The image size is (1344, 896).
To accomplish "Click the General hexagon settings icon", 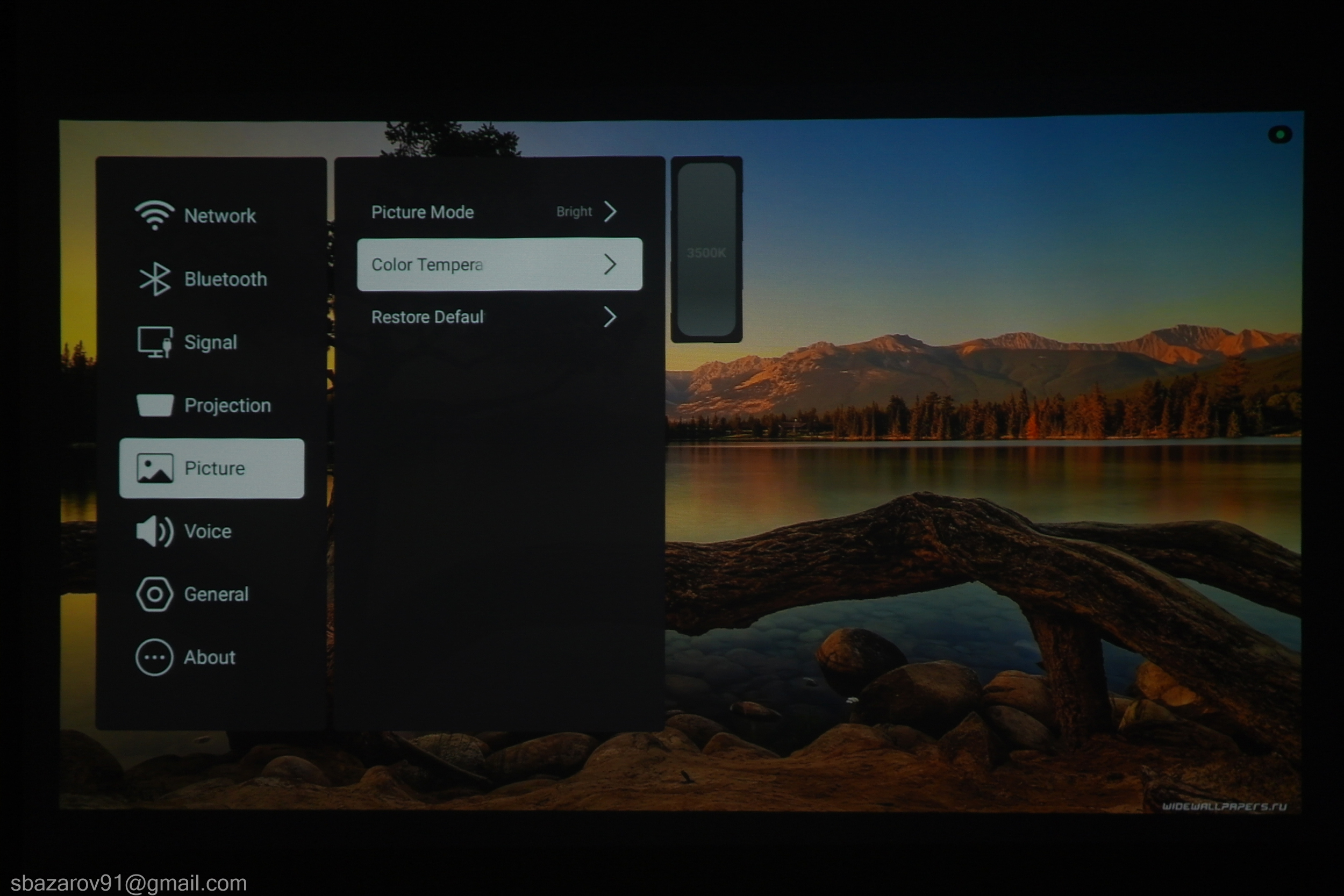I will (x=154, y=594).
